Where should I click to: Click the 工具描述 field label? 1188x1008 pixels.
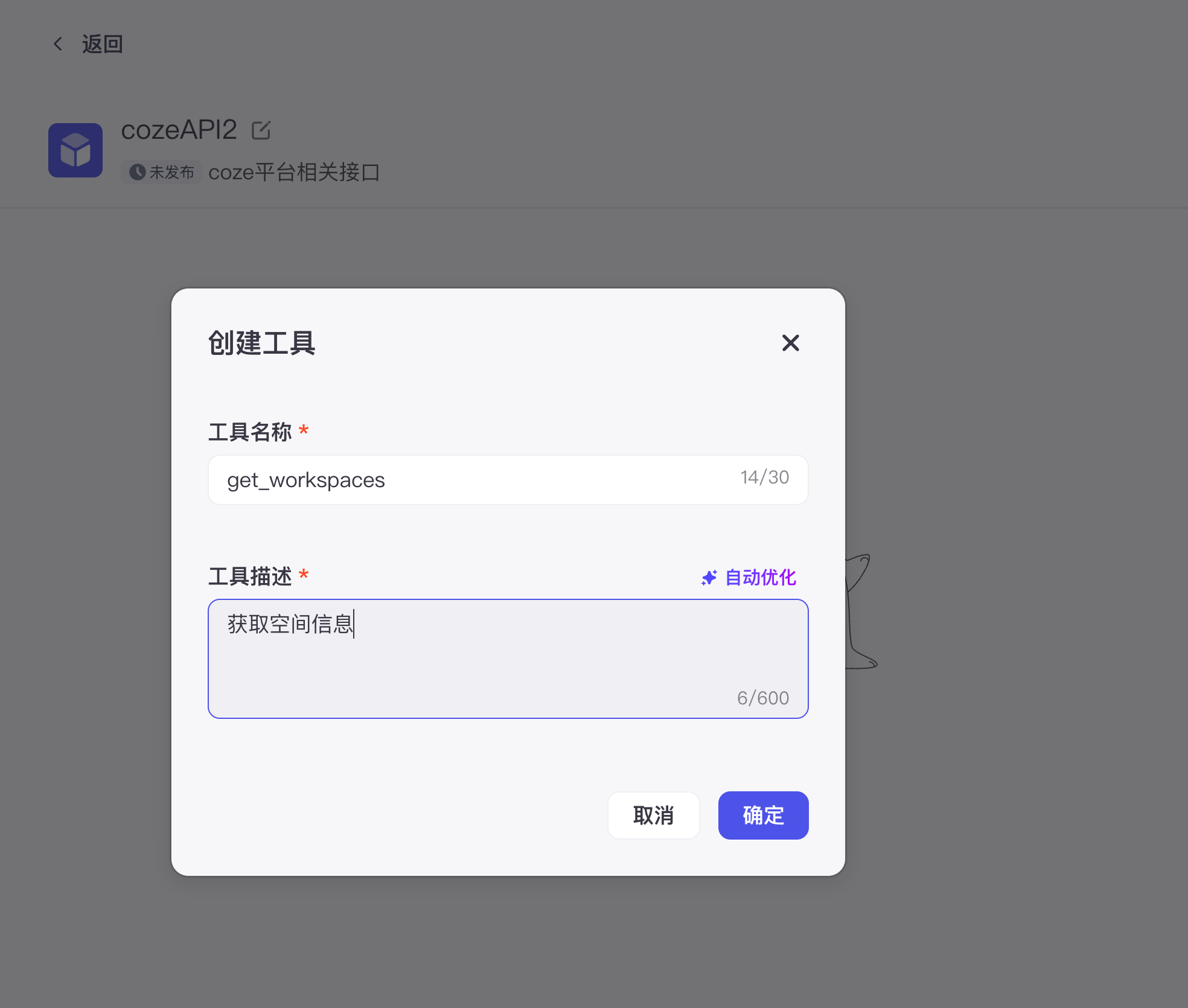[251, 576]
